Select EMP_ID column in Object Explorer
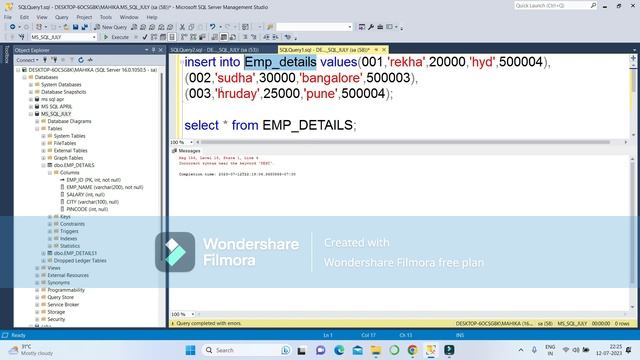The image size is (640, 360). click(93, 180)
